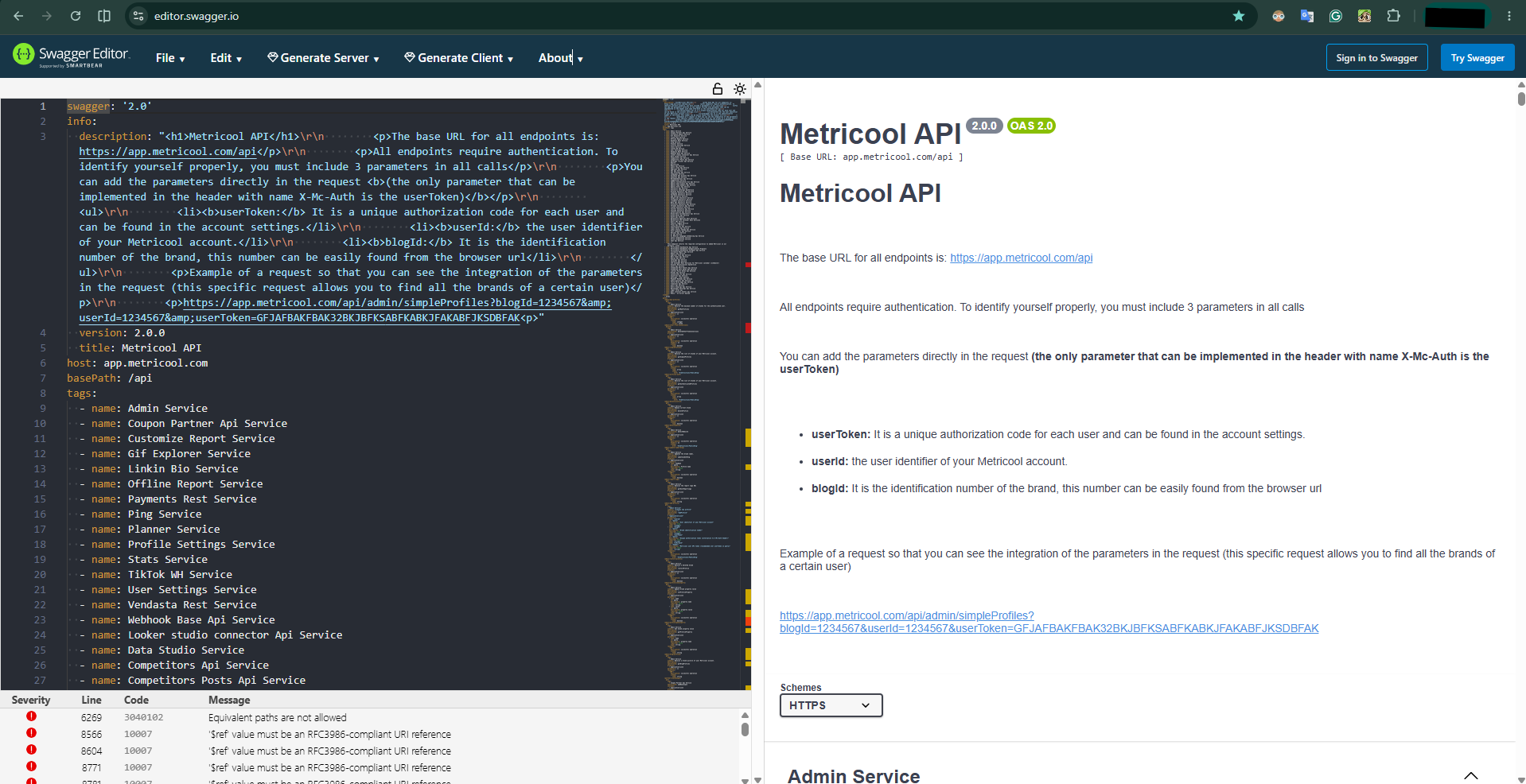Open the browser side panel icon
The image size is (1526, 784).
pos(104,16)
